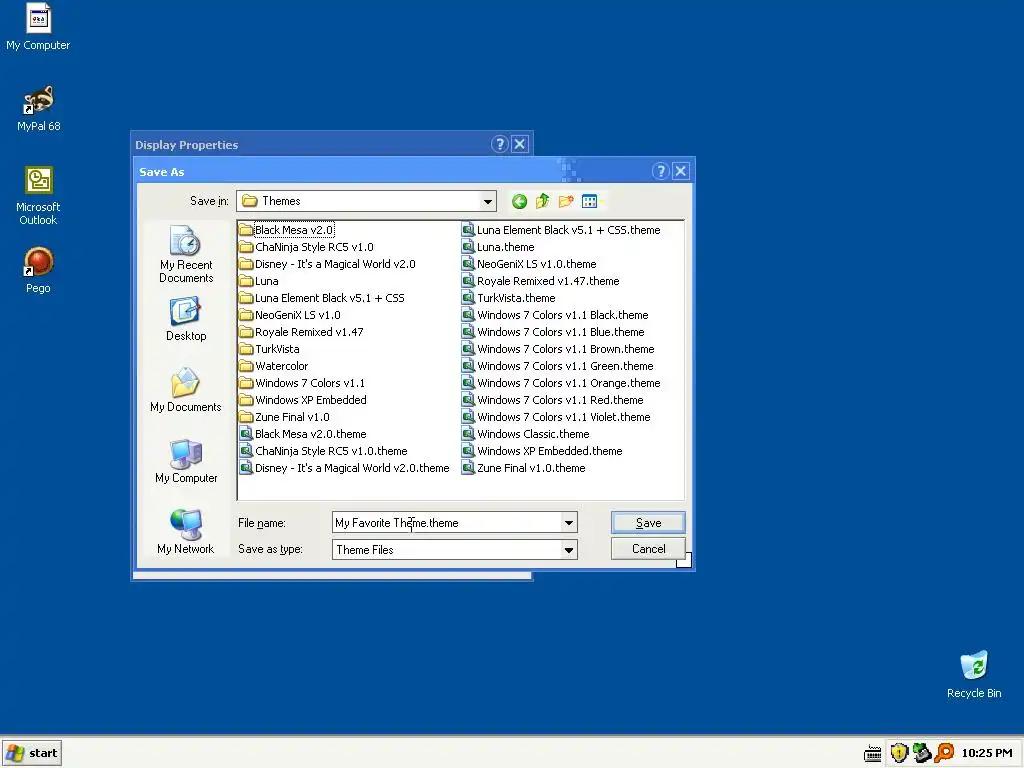
Task: Select Royale Remixed v1.47.theme file
Action: coord(540,281)
